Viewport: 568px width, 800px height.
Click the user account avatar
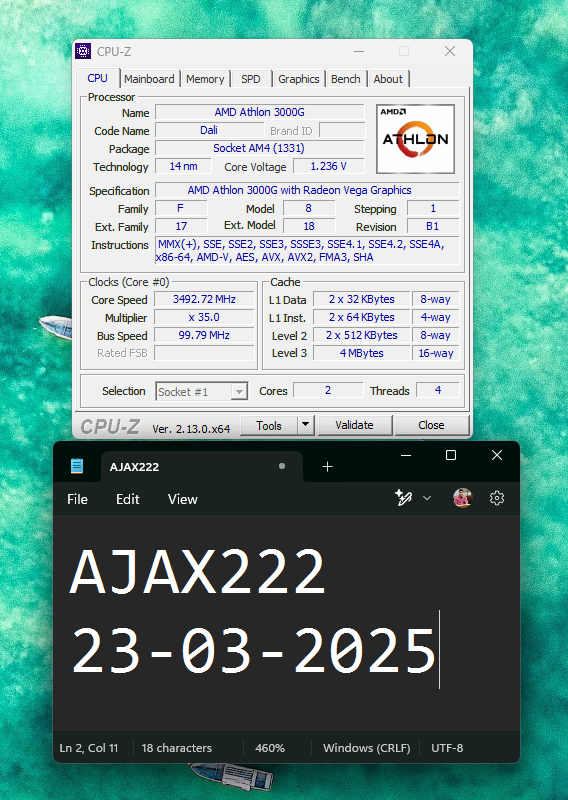click(x=462, y=498)
